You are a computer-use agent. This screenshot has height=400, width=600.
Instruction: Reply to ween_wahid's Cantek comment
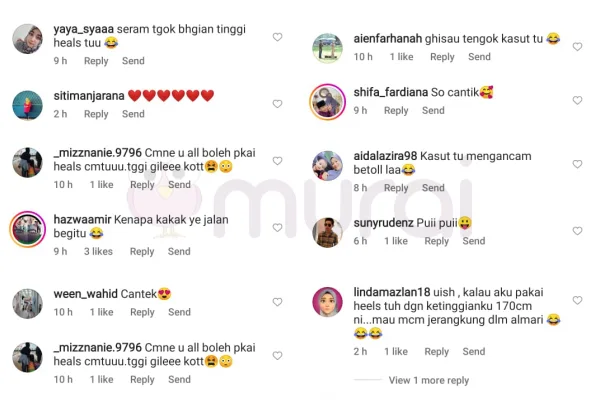[142, 312]
